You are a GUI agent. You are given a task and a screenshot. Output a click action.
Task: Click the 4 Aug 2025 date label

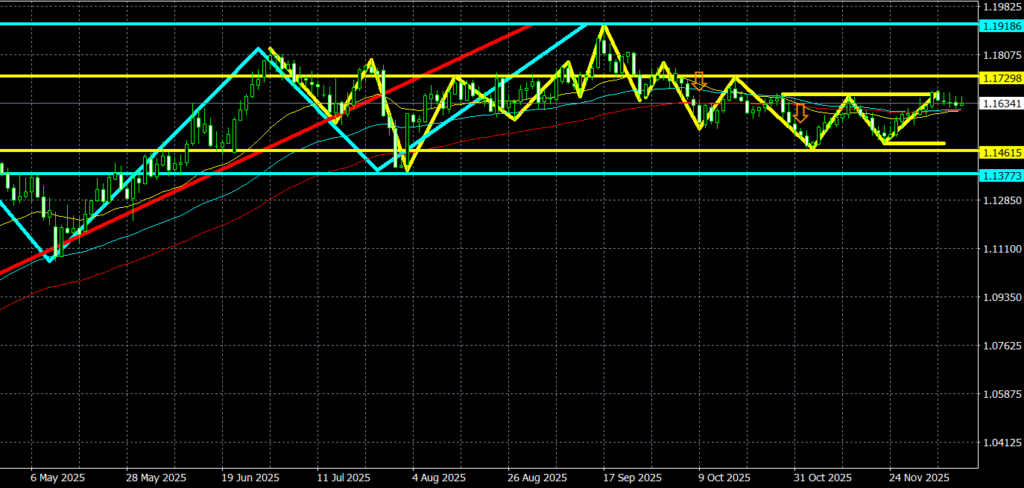pyautogui.click(x=440, y=477)
